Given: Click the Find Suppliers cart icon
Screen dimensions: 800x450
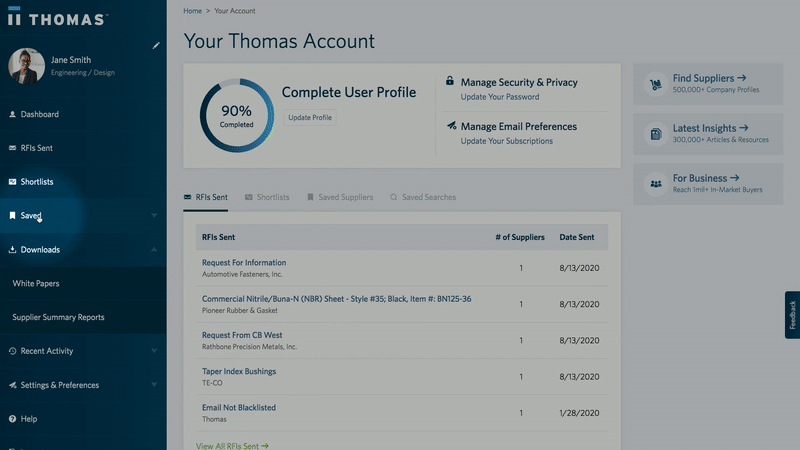Looking at the screenshot, I should click(656, 83).
